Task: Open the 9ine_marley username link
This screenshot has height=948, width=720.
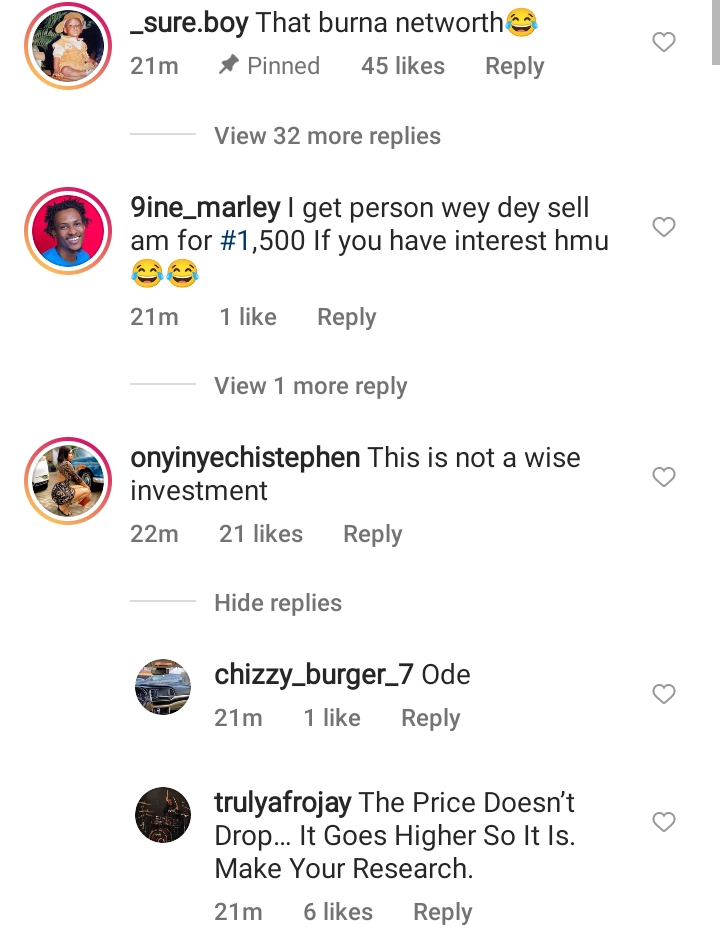Action: (205, 208)
